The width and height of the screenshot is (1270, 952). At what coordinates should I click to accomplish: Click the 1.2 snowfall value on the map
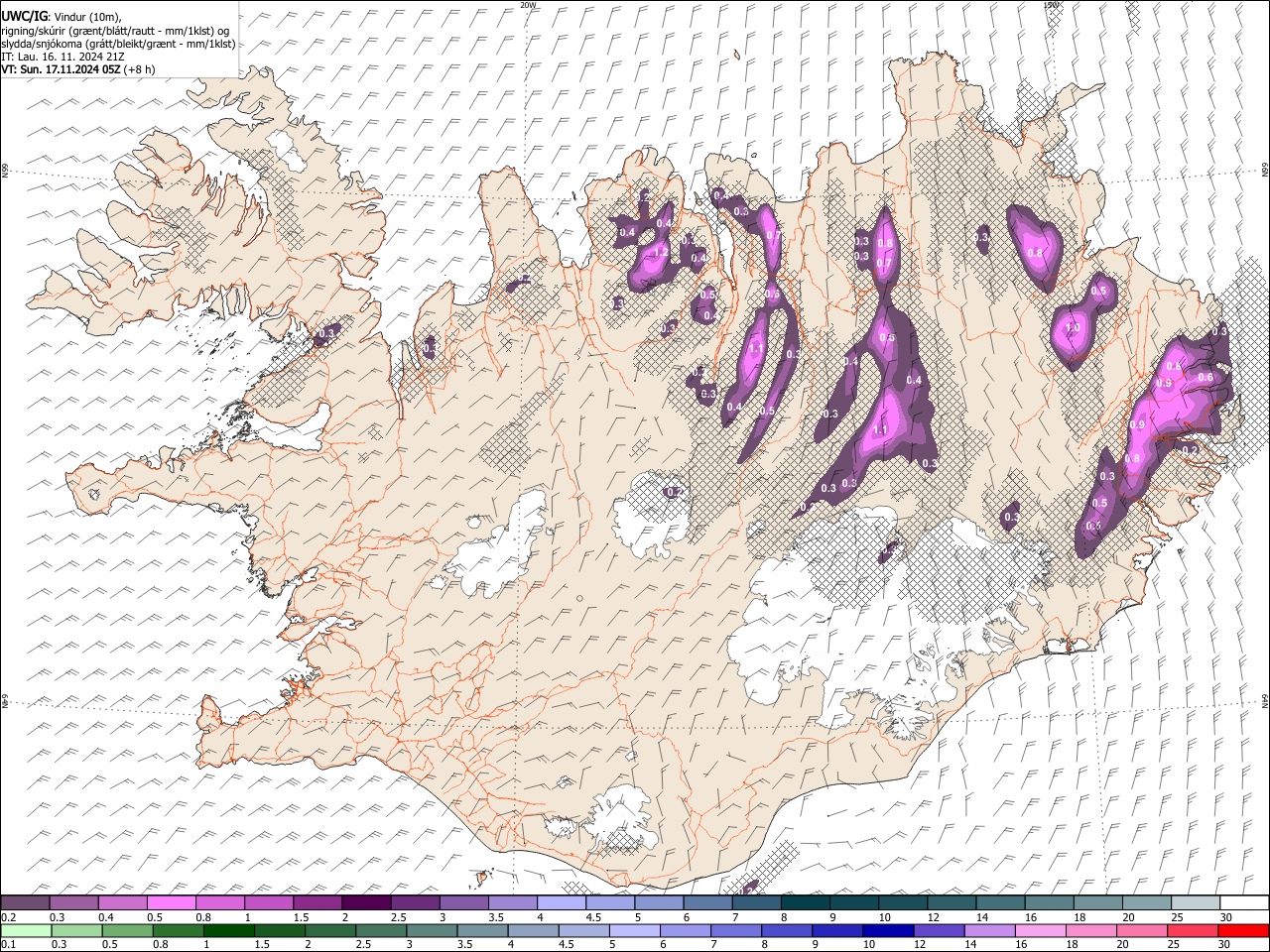[x=660, y=252]
